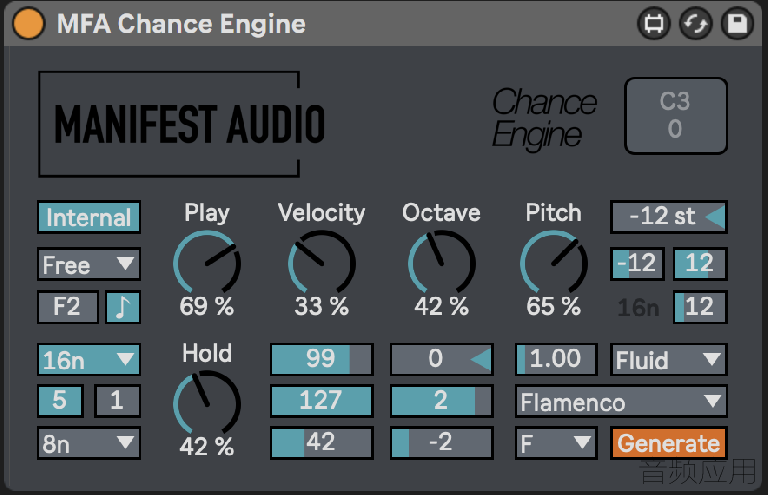This screenshot has width=768, height=495.
Task: Click the hot-swap preset circular arrows icon
Action: click(x=696, y=24)
